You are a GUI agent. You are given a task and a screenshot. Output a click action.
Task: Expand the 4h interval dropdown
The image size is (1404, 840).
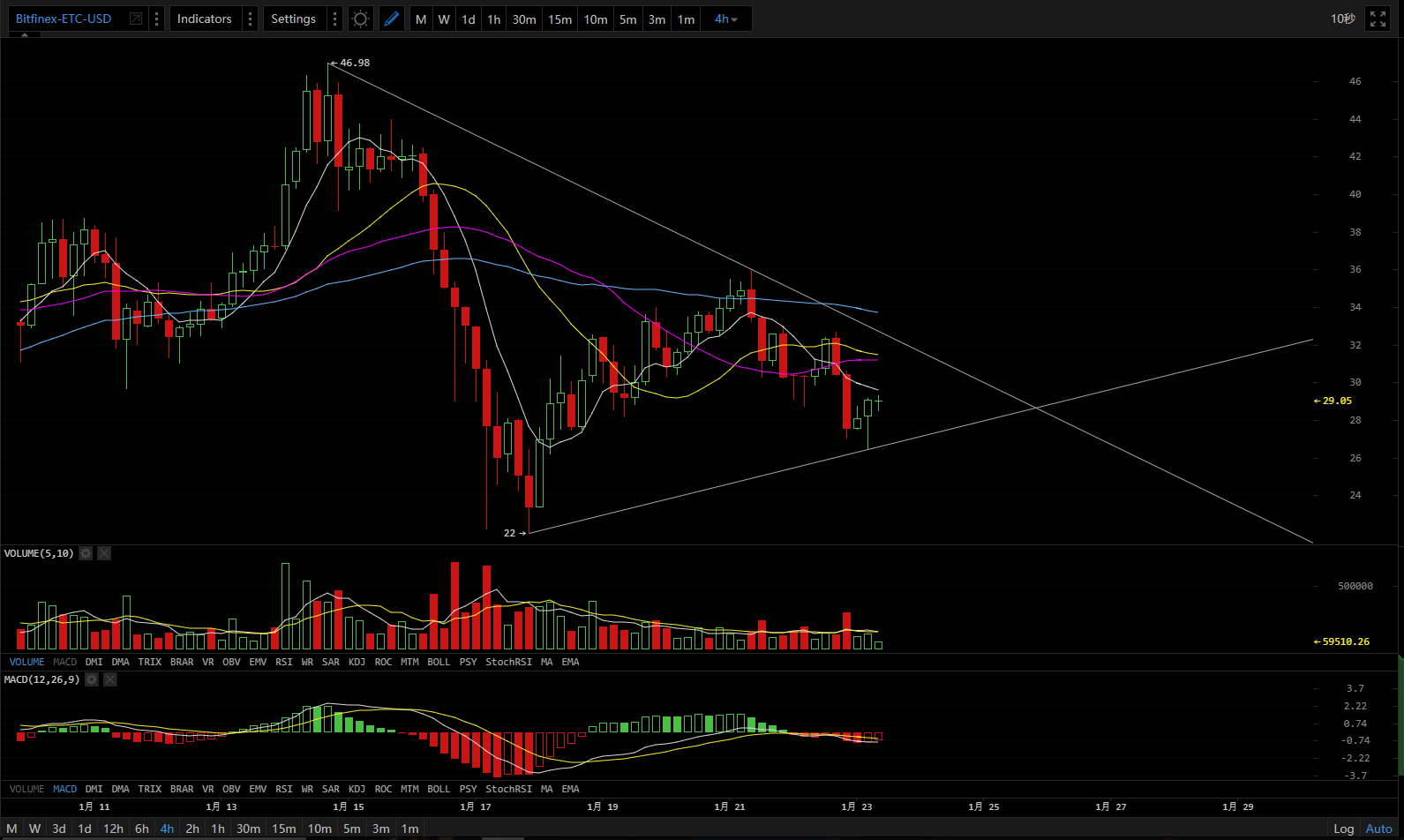[x=725, y=19]
